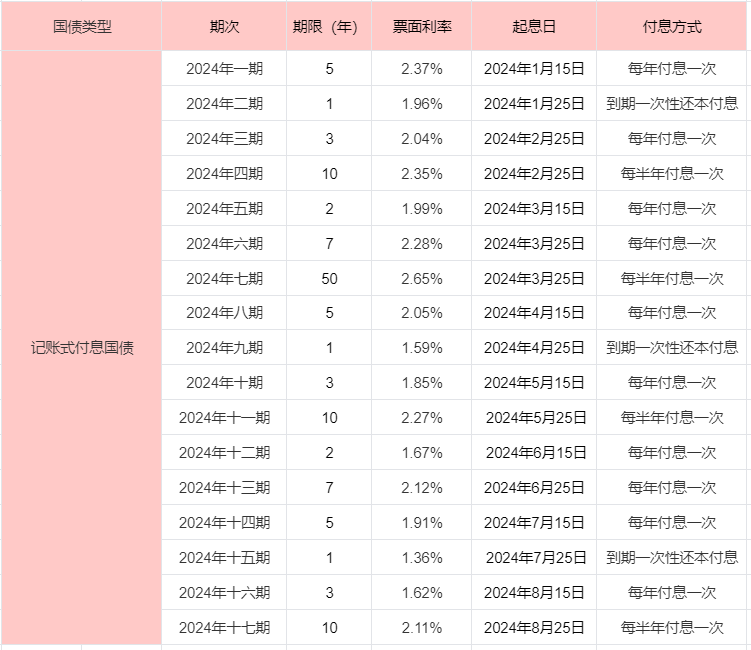Select the 2.35% rate cell

click(421, 173)
